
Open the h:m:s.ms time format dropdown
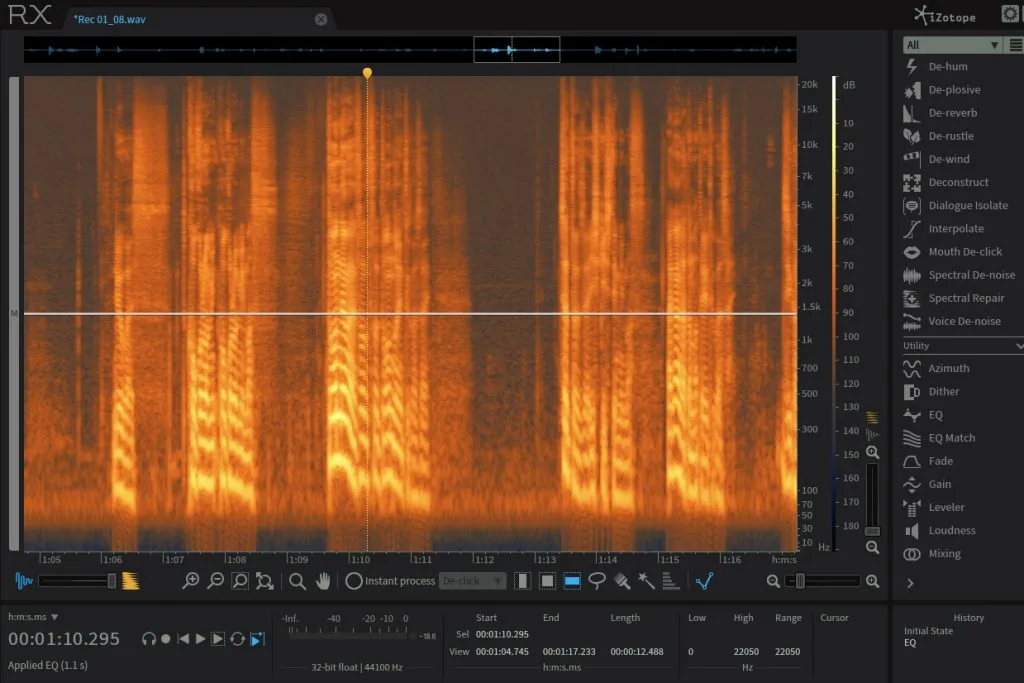pos(33,616)
